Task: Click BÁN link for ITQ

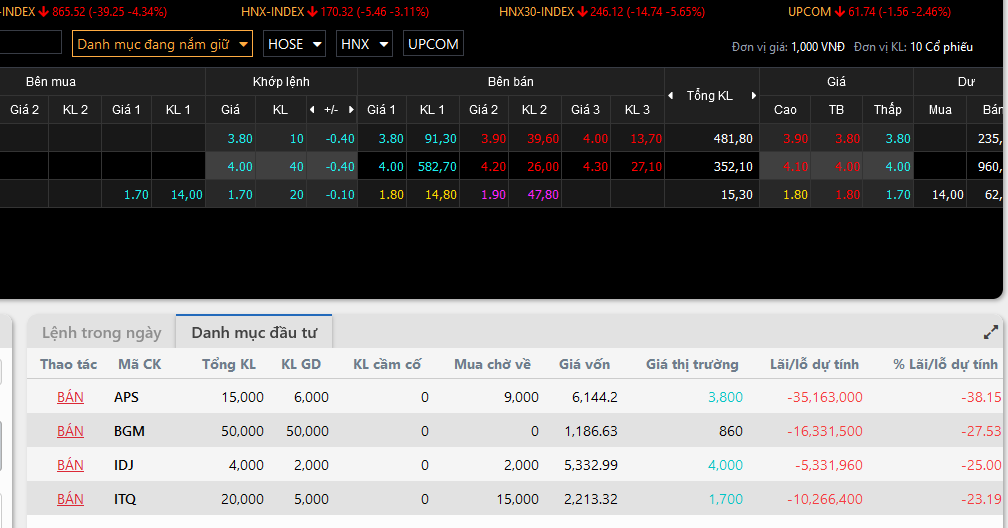Action: point(70,499)
